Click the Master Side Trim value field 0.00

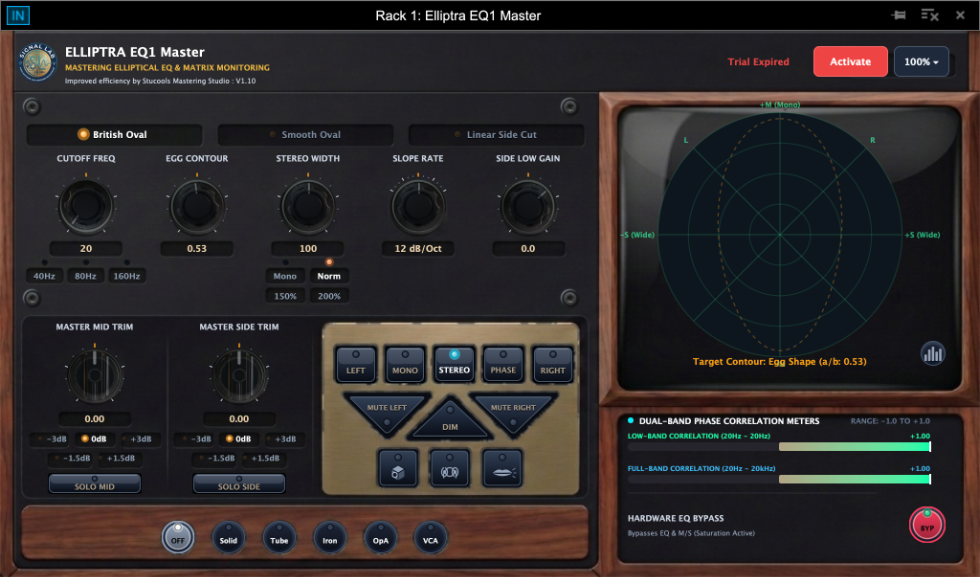239,419
